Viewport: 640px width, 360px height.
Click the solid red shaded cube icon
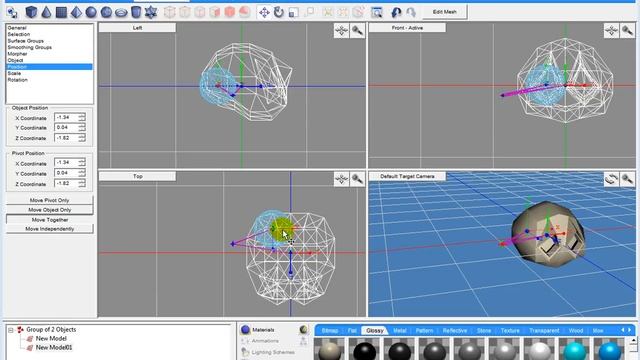230,12
